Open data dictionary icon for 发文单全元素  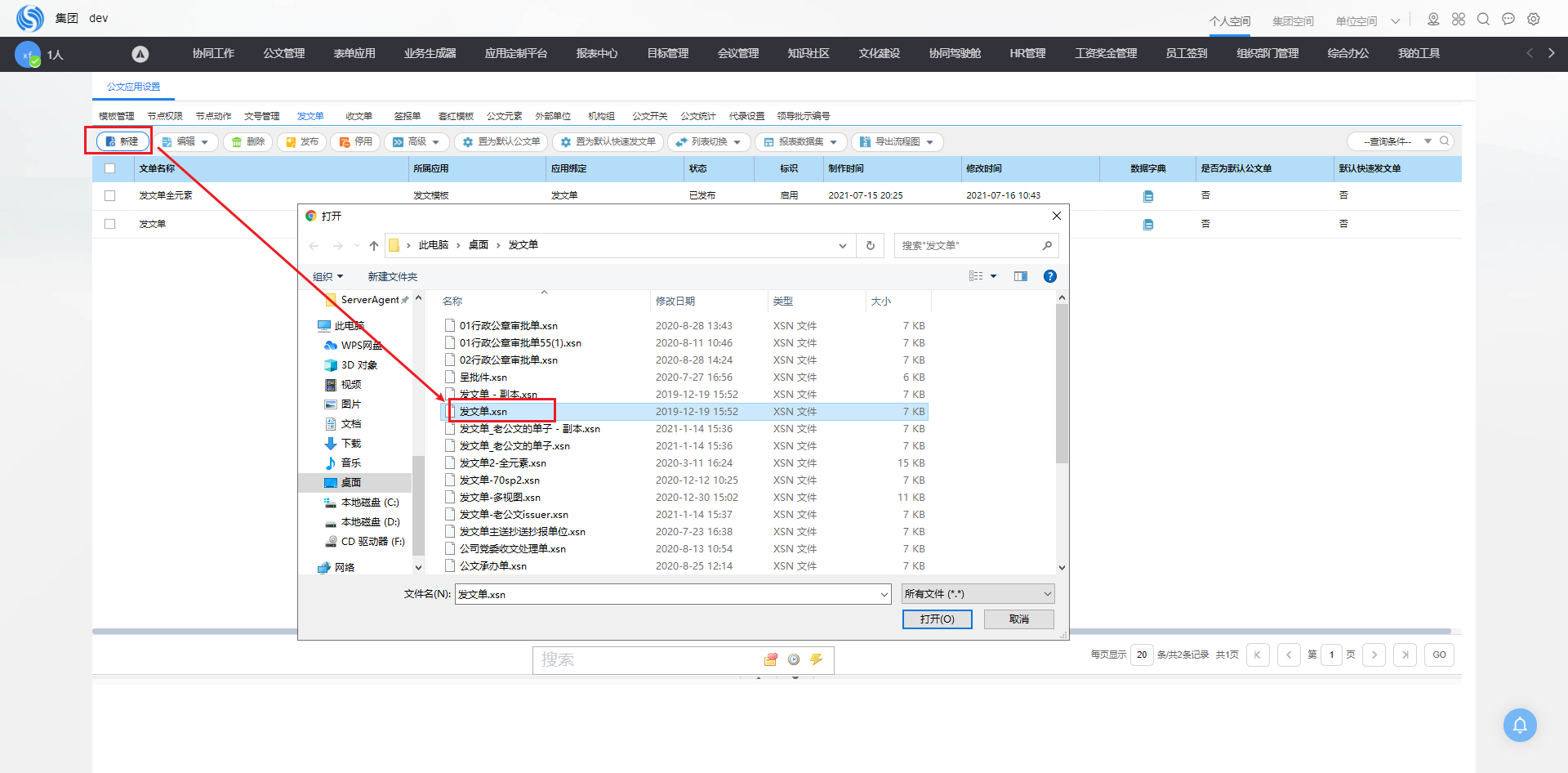1148,196
